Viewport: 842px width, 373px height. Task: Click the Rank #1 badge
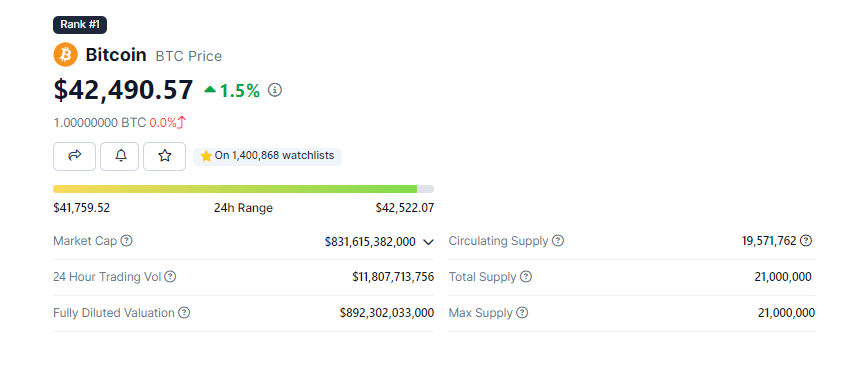tap(80, 25)
